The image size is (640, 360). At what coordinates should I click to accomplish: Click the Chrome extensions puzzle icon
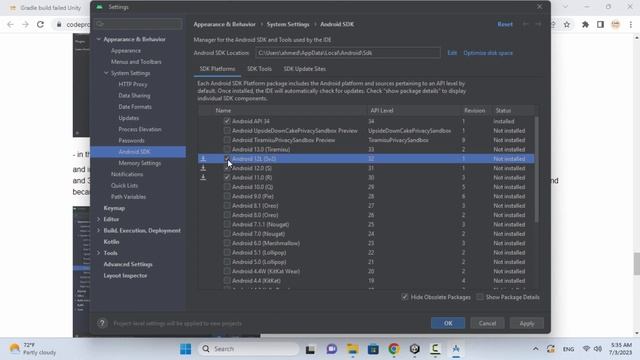(x=585, y=24)
